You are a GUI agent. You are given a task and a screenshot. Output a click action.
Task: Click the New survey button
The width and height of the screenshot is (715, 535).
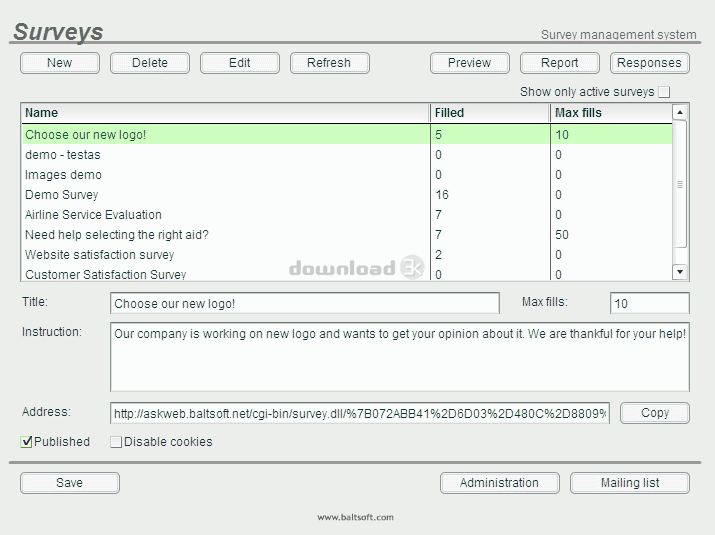click(x=60, y=63)
